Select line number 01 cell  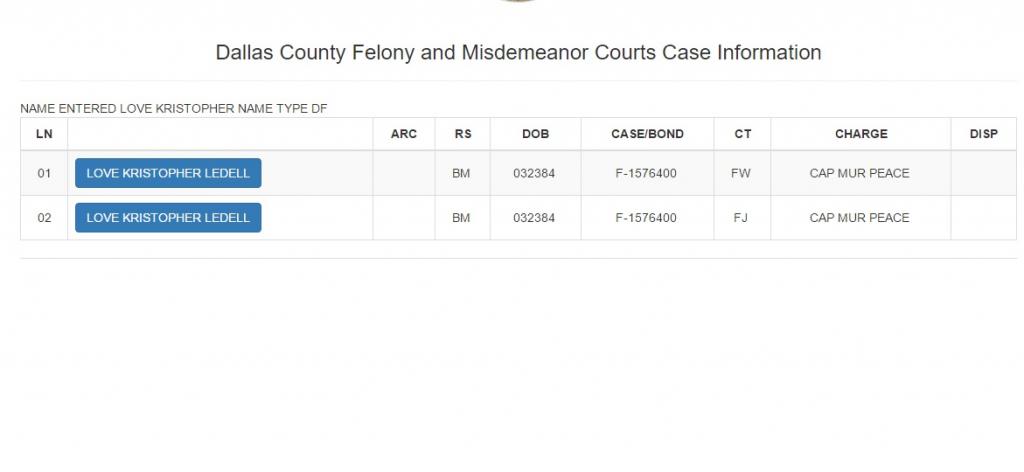click(x=44, y=174)
